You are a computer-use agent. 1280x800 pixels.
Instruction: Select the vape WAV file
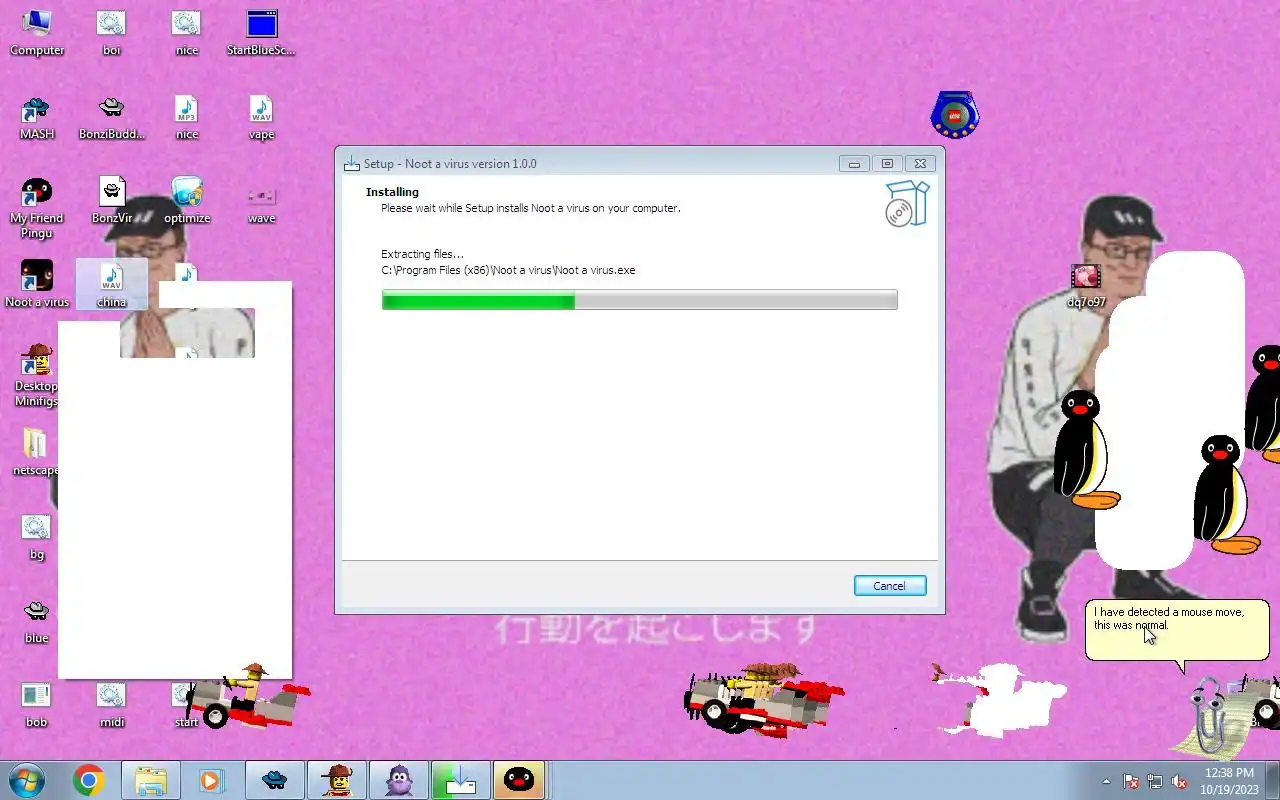[x=261, y=117]
